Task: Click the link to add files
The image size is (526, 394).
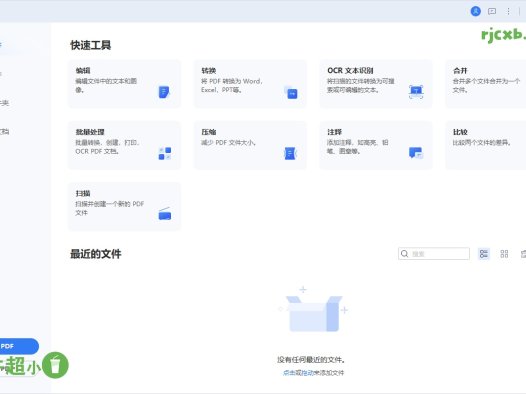Action: coord(313,373)
